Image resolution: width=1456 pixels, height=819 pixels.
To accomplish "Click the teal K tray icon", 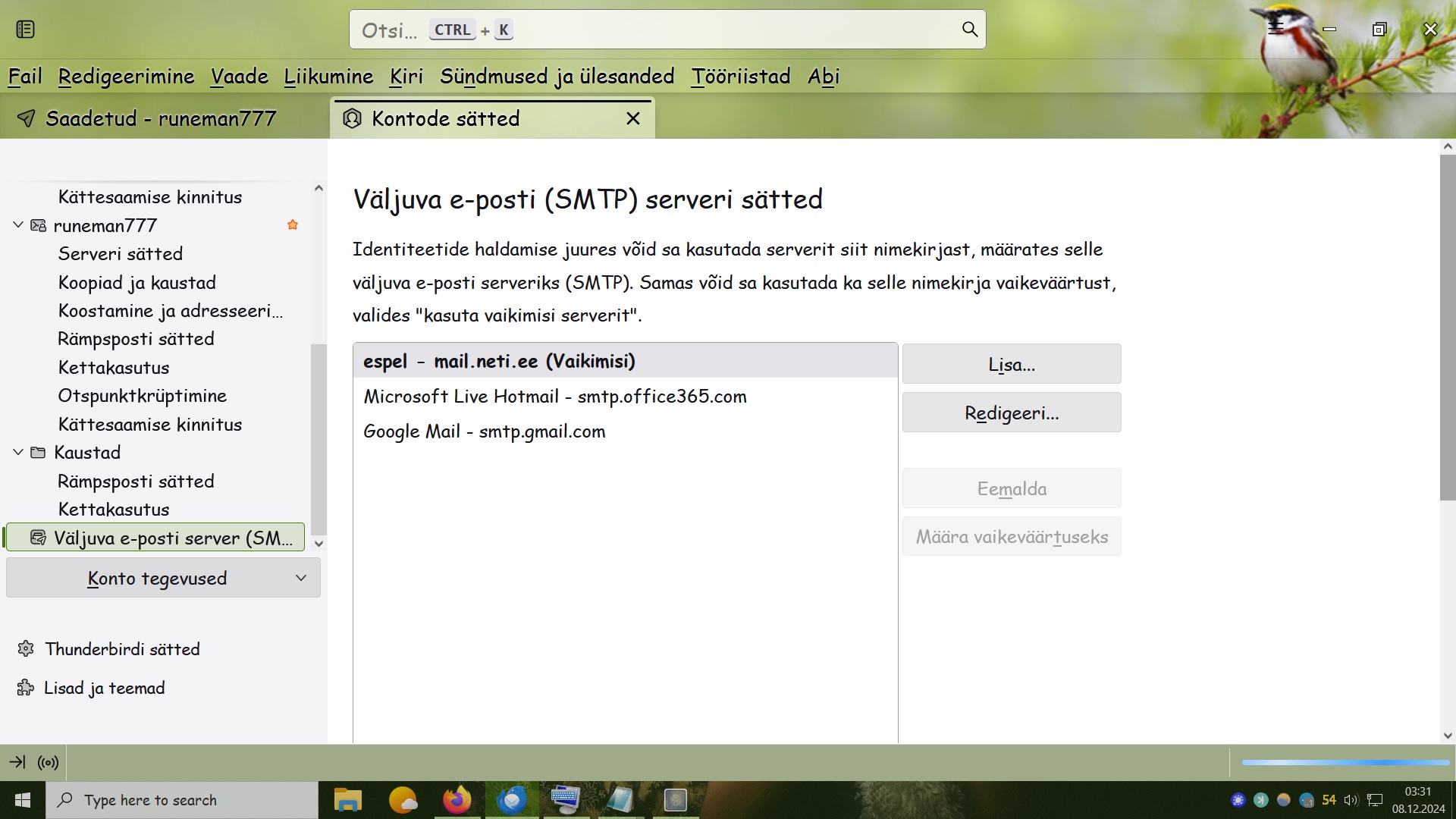I will pos(1261,800).
